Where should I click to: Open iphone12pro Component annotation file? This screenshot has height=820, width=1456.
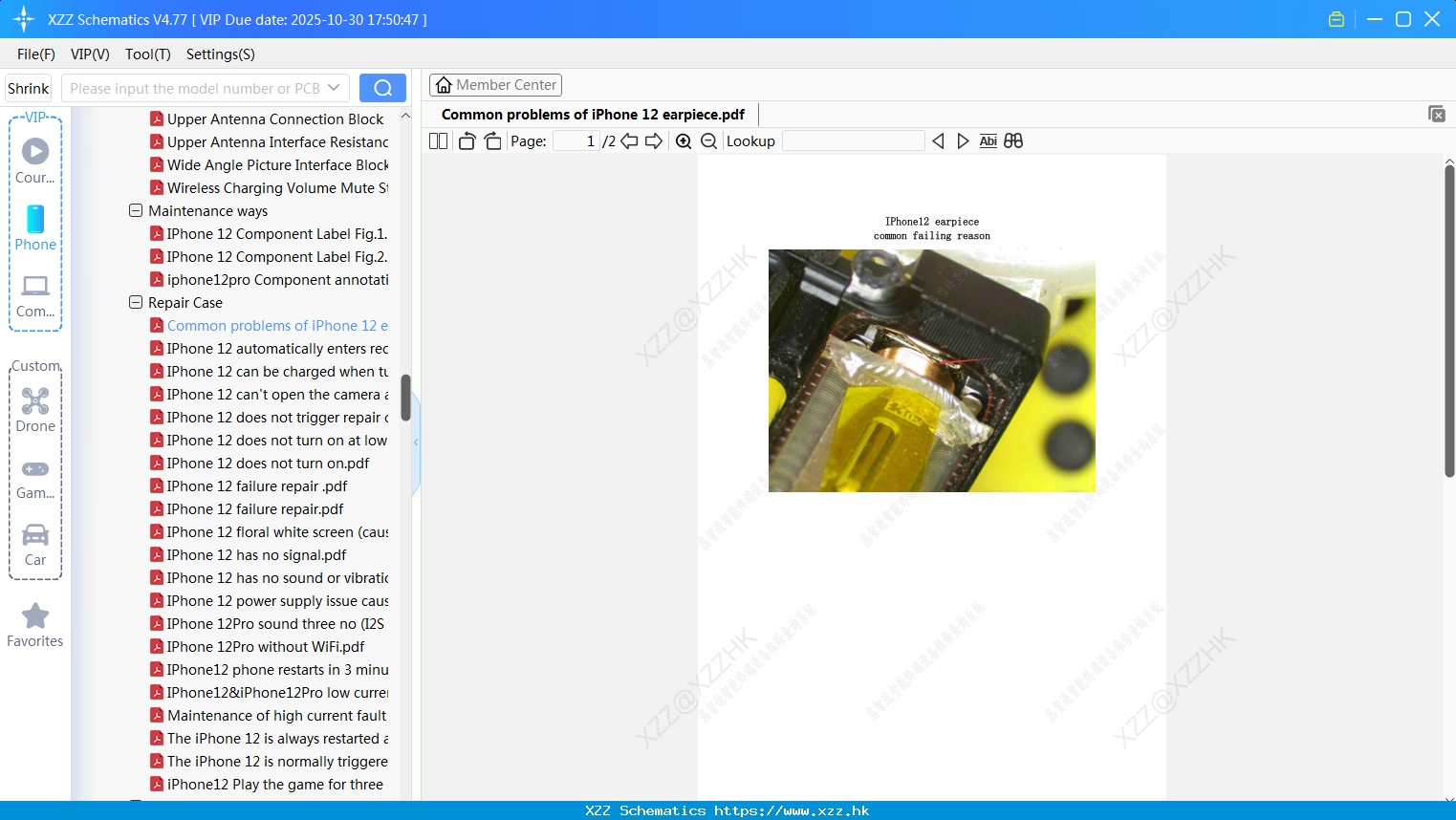(270, 279)
